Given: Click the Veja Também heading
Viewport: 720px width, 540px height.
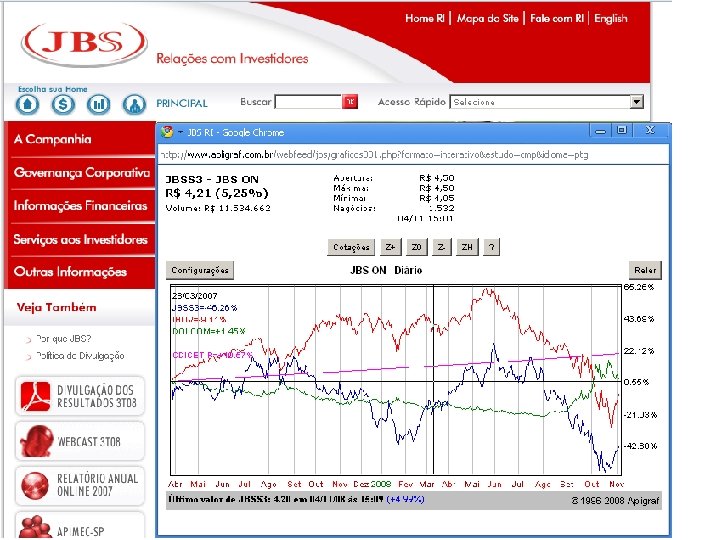Looking at the screenshot, I should point(56,307).
